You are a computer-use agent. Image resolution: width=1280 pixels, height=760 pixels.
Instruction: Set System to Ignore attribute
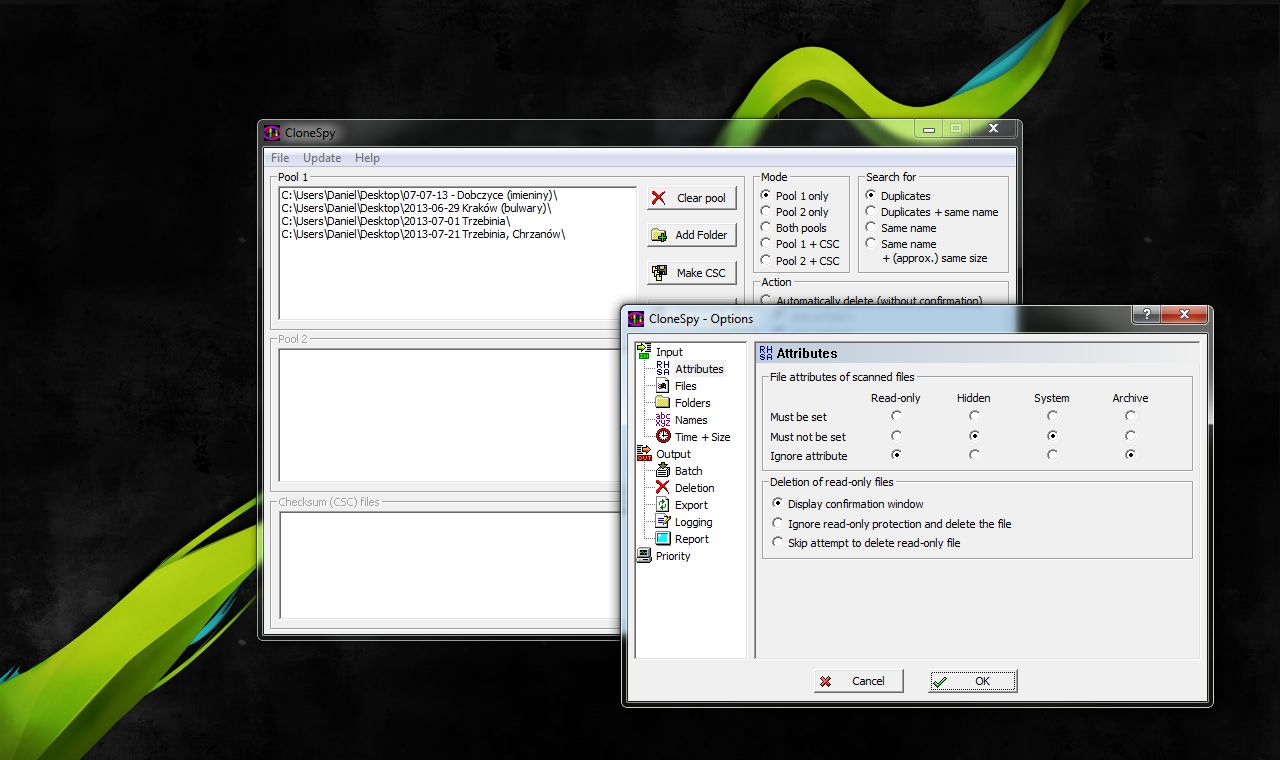click(x=1052, y=454)
